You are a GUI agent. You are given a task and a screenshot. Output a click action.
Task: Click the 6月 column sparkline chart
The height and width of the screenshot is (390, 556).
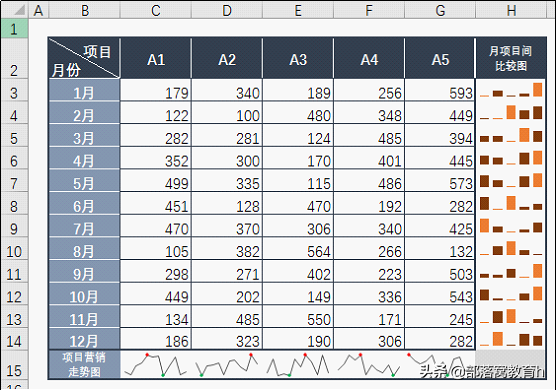pyautogui.click(x=511, y=203)
